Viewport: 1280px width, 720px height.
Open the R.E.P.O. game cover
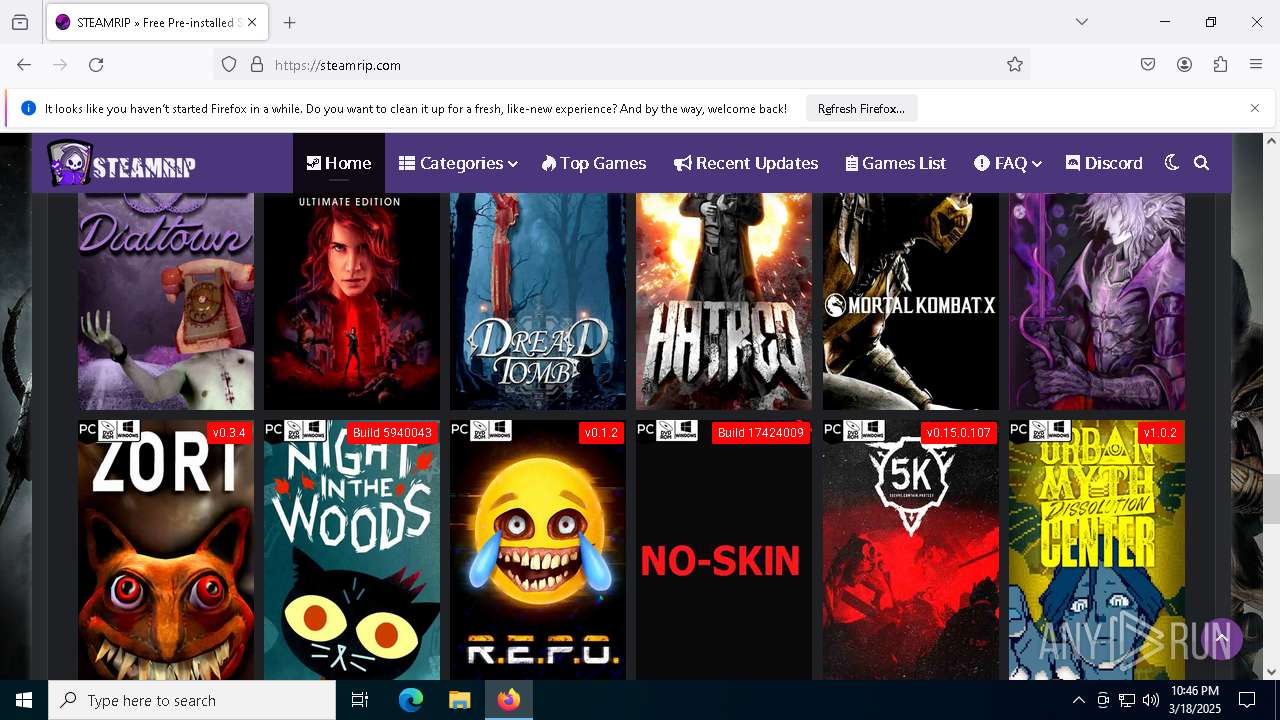(538, 550)
